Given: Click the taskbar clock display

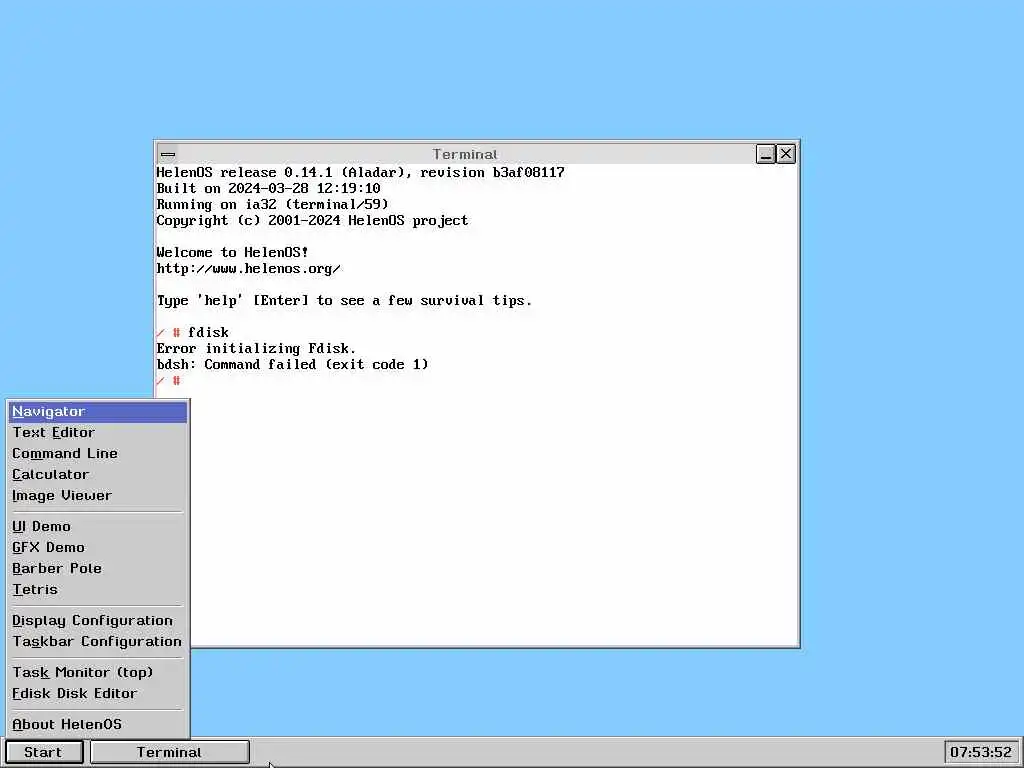Looking at the screenshot, I should pos(981,752).
